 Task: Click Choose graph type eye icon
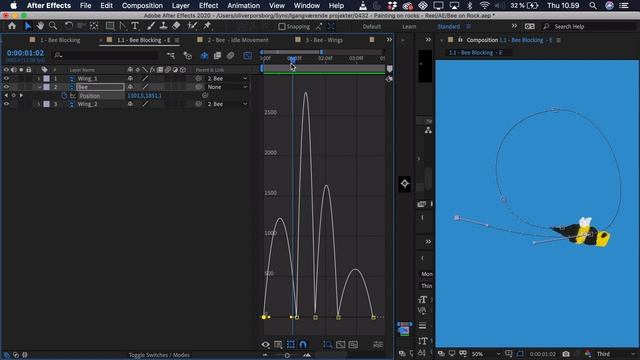point(265,344)
